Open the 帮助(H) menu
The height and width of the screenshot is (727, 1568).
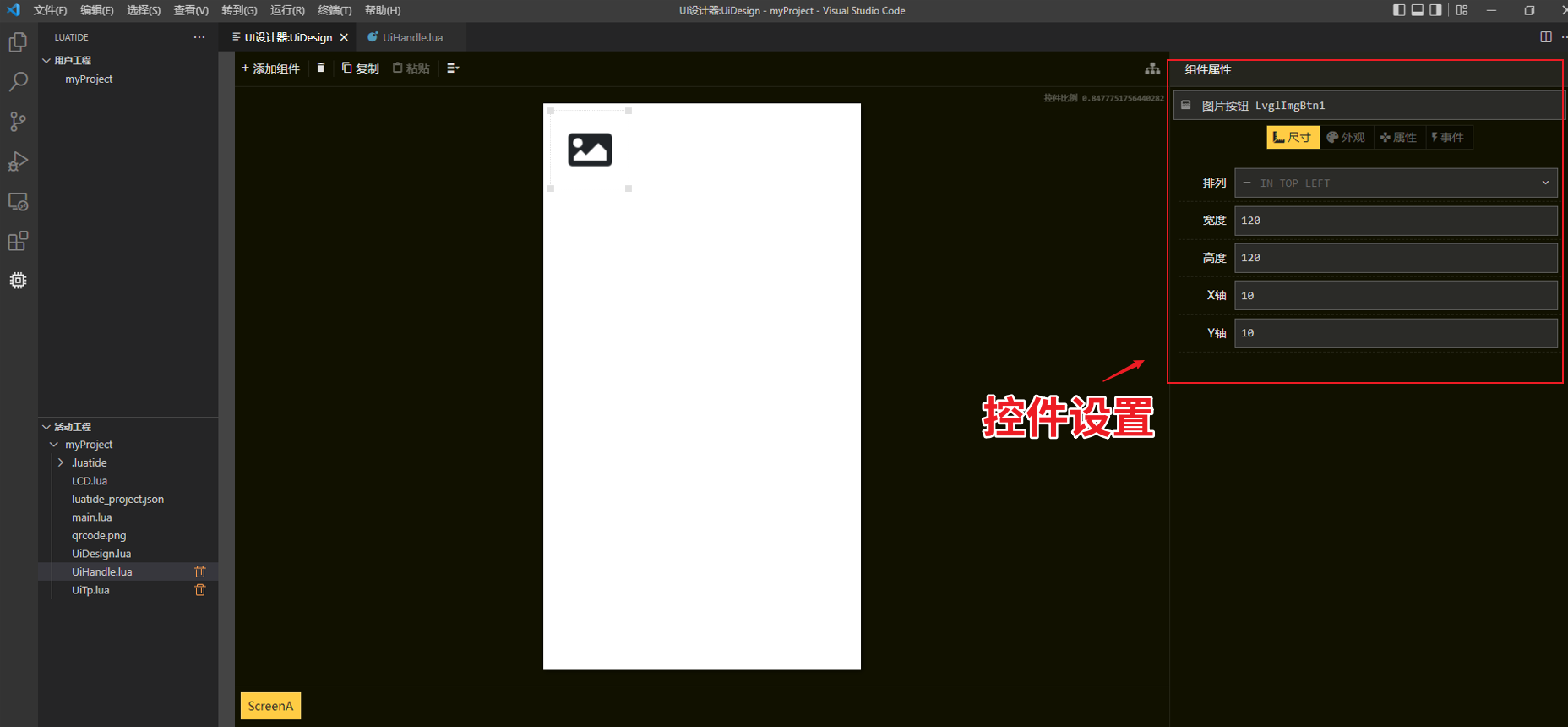tap(383, 10)
